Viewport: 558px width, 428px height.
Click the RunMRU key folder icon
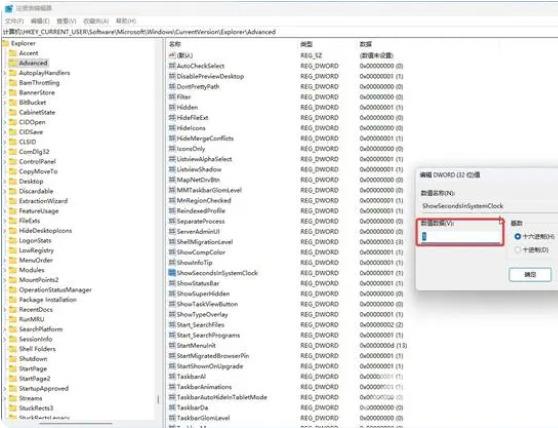pyautogui.click(x=13, y=319)
